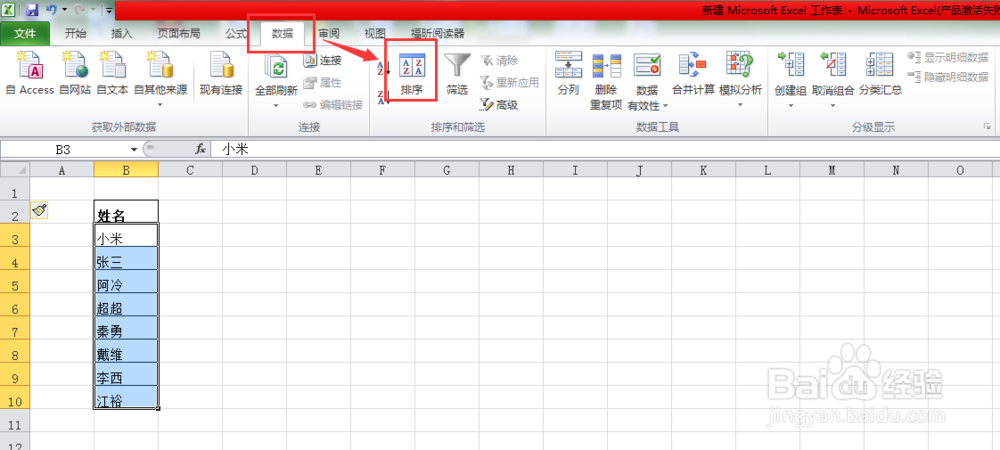Click 取消组合 ungroup icon

point(833,65)
